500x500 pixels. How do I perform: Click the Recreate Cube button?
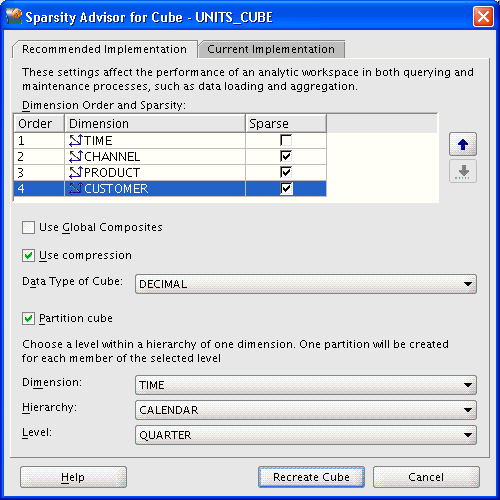point(311,477)
